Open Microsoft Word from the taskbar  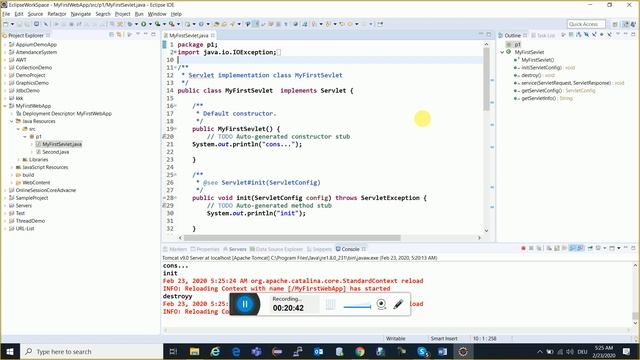442,351
